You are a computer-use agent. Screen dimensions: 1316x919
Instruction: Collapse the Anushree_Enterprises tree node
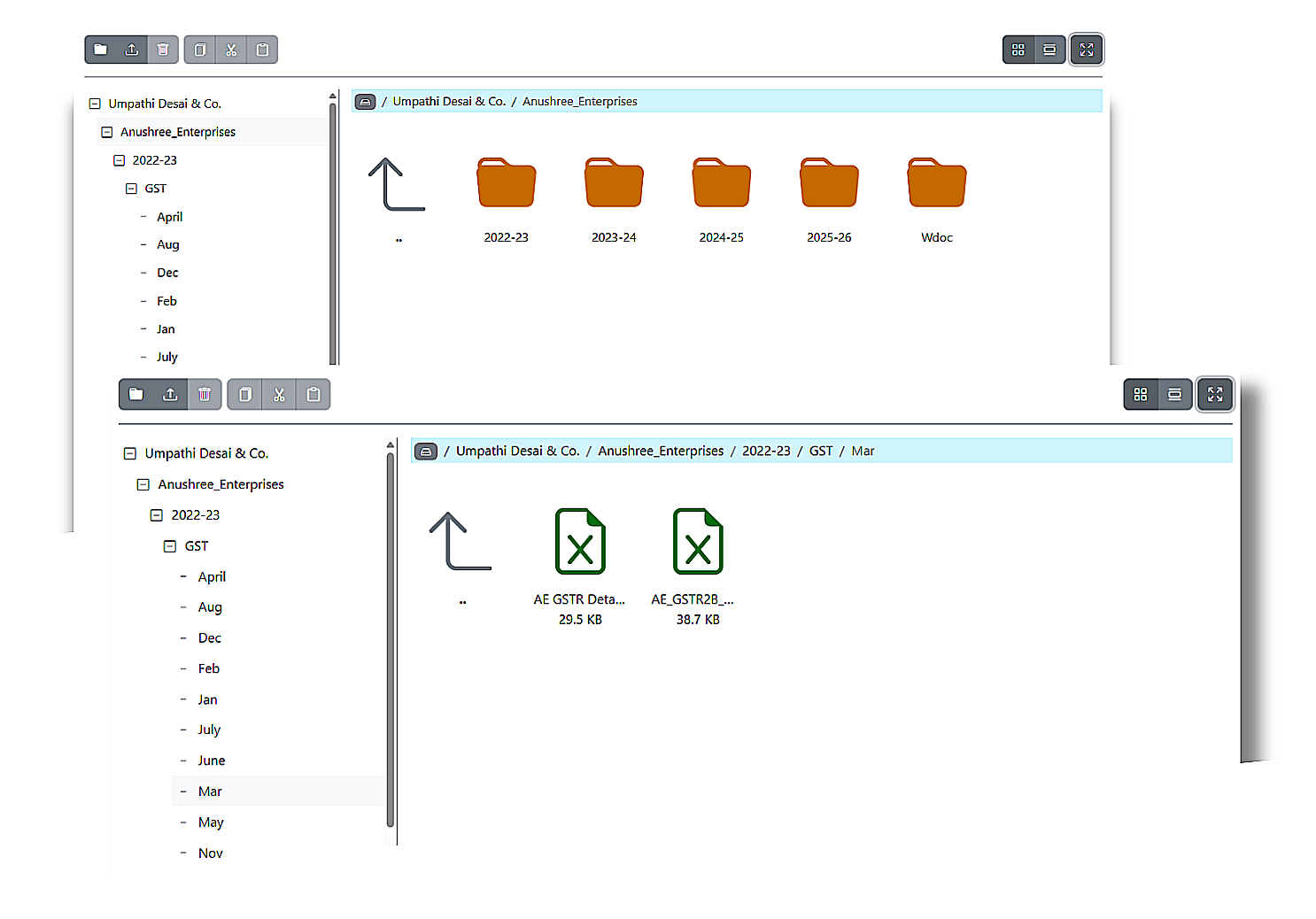143,484
